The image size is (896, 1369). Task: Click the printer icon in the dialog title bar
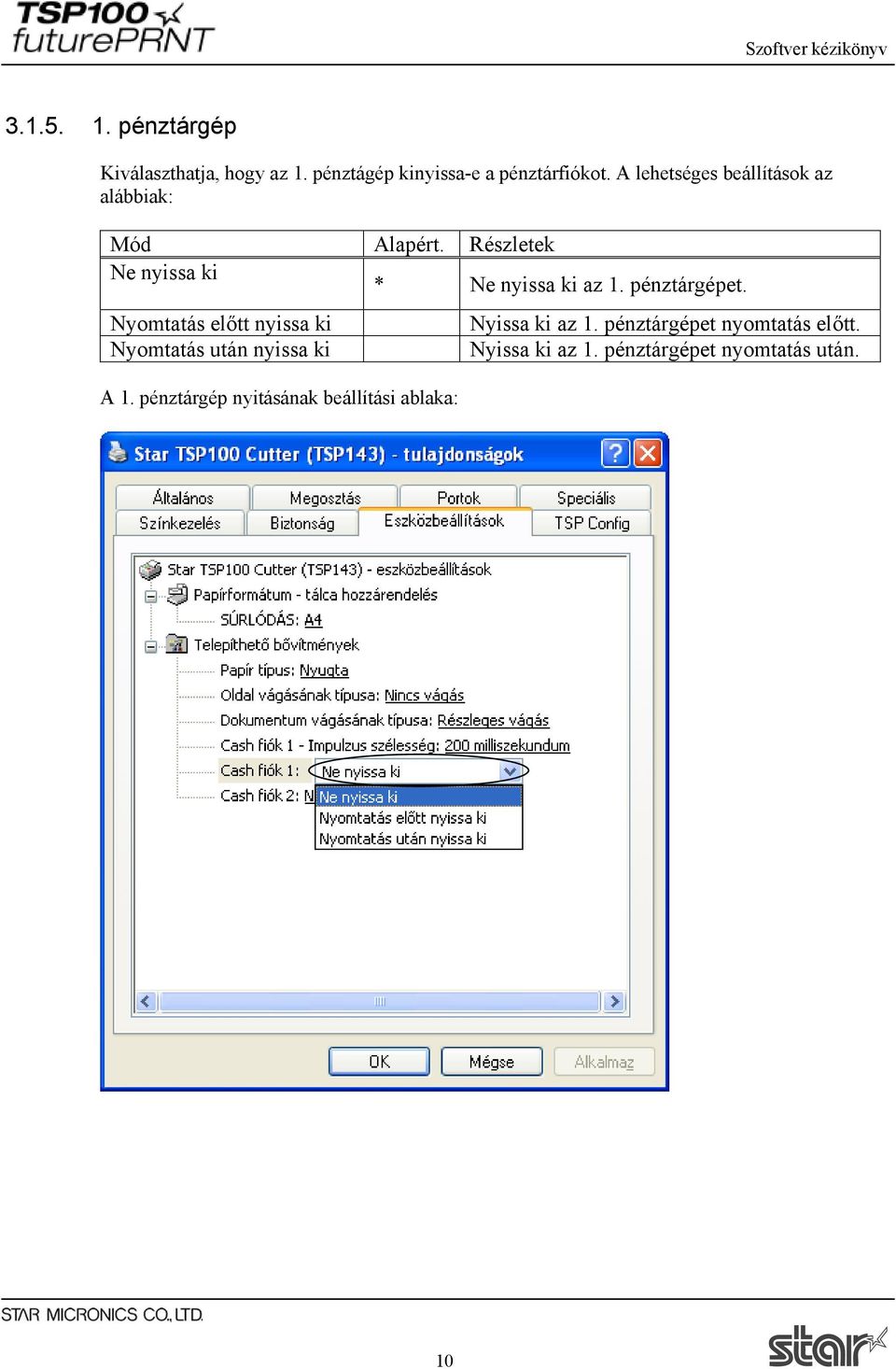pyautogui.click(x=117, y=453)
